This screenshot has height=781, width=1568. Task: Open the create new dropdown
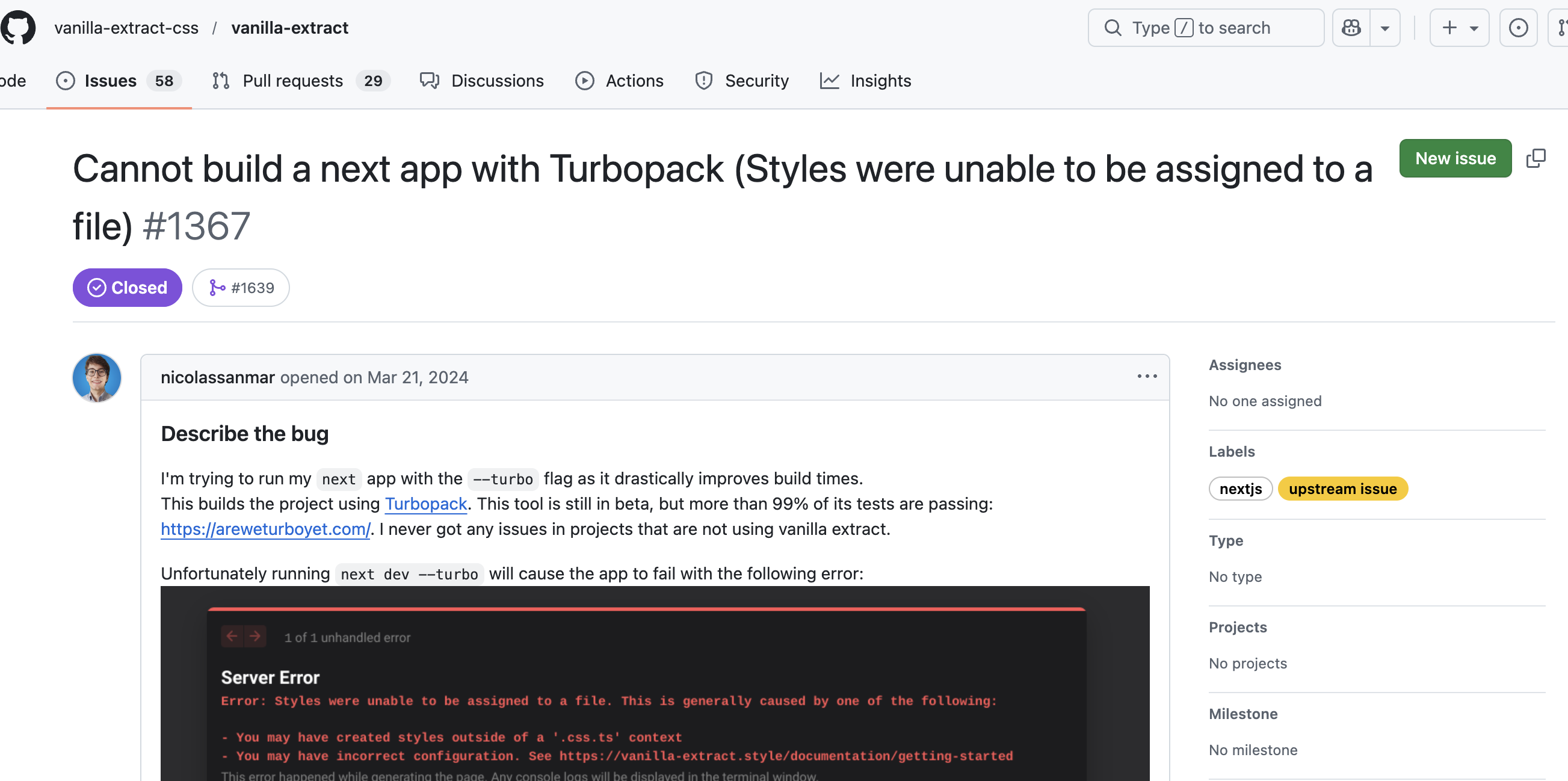[1460, 28]
